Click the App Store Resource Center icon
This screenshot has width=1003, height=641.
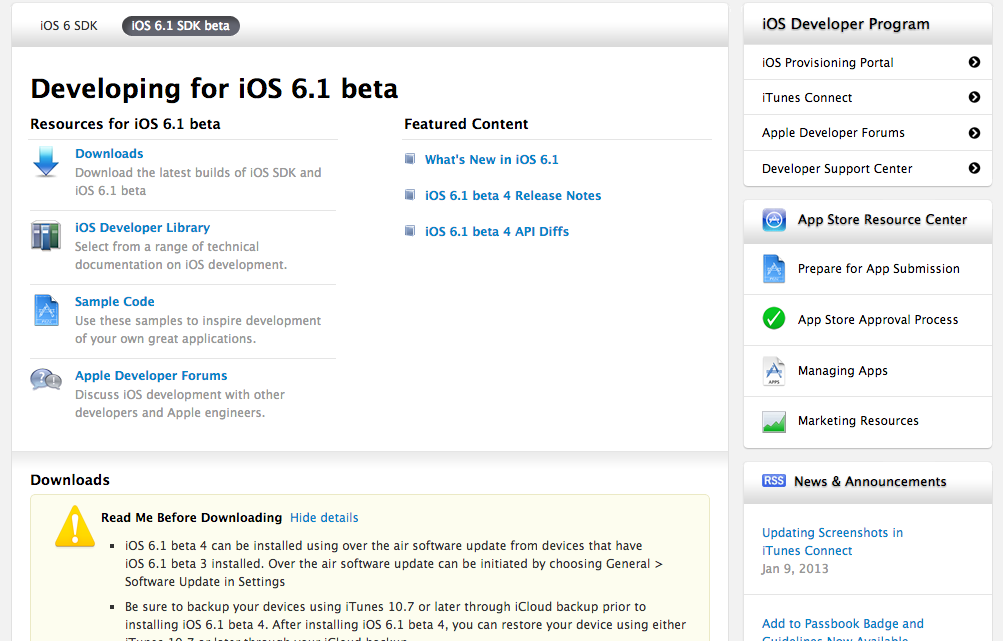[x=774, y=220]
